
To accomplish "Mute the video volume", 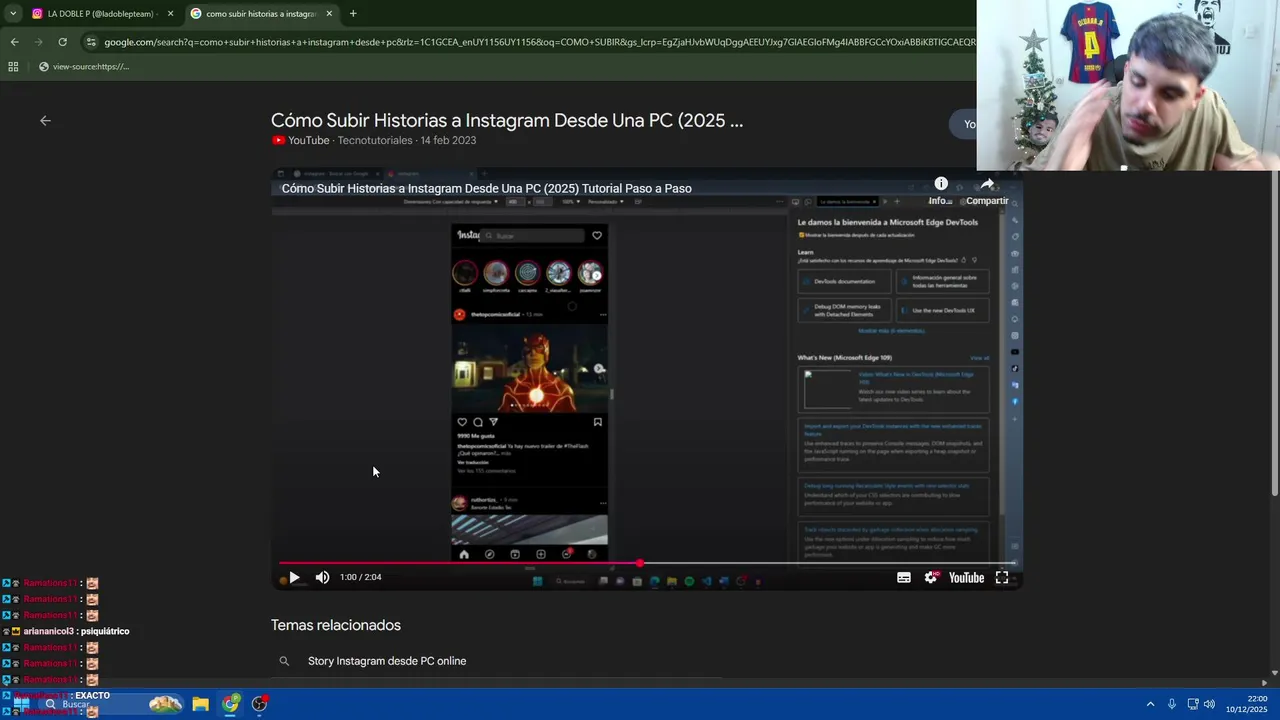I will (322, 577).
